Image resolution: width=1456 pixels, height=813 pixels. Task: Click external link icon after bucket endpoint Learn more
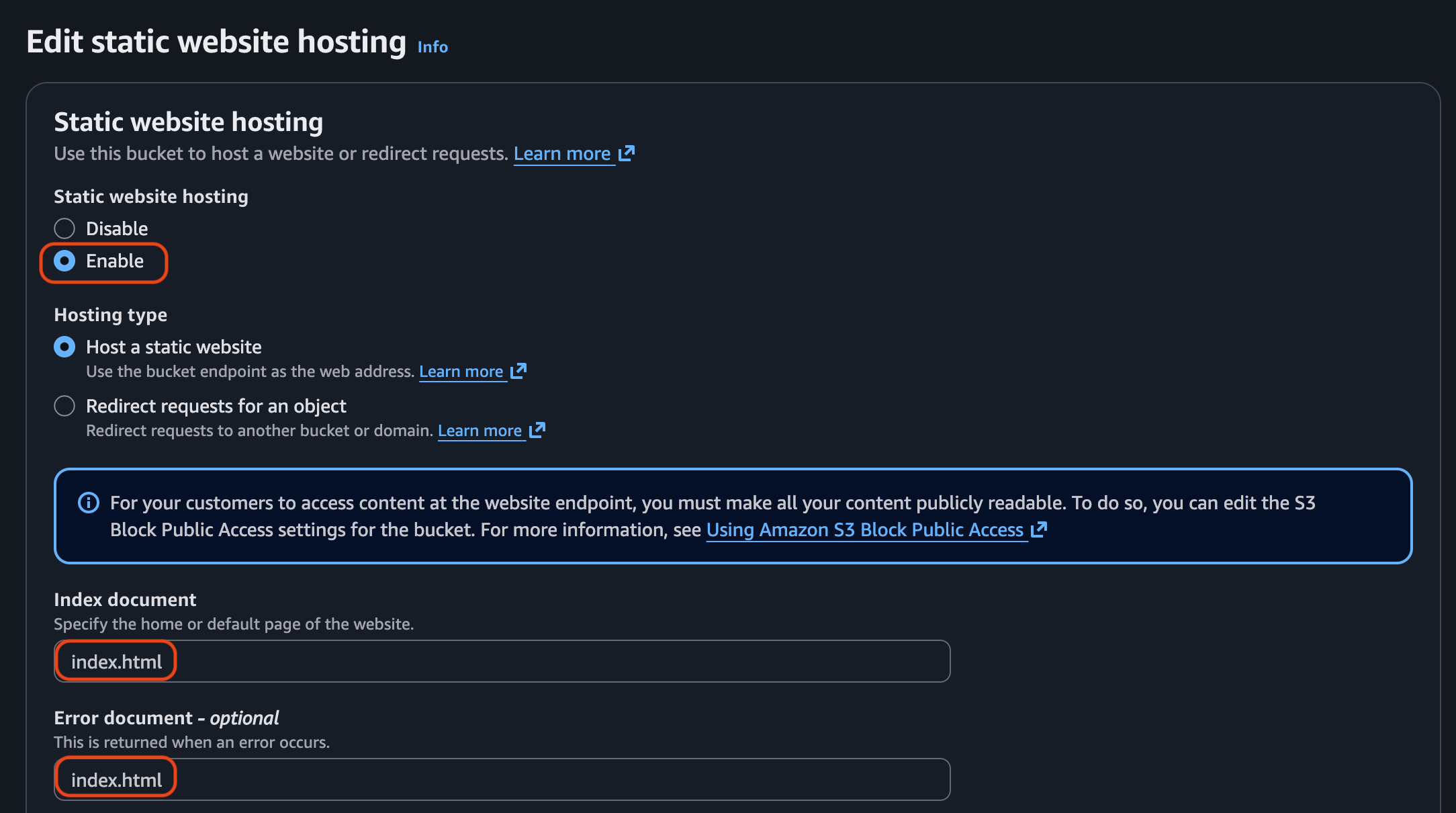coord(518,371)
